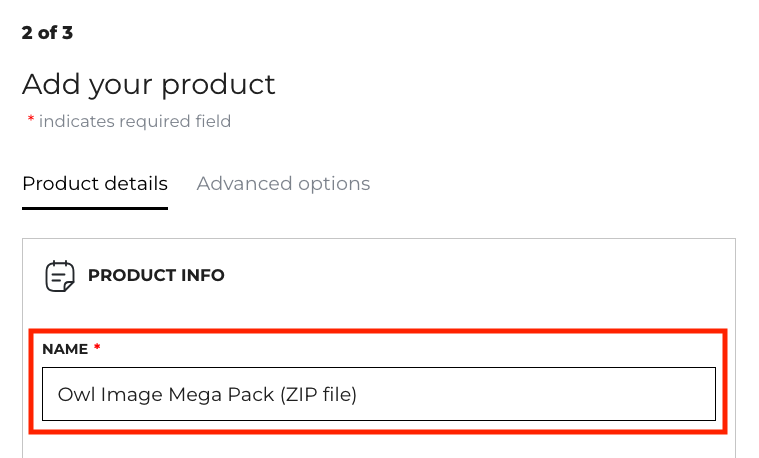Image resolution: width=759 pixels, height=458 pixels.
Task: Switch to the Advanced options tab
Action: tap(283, 184)
